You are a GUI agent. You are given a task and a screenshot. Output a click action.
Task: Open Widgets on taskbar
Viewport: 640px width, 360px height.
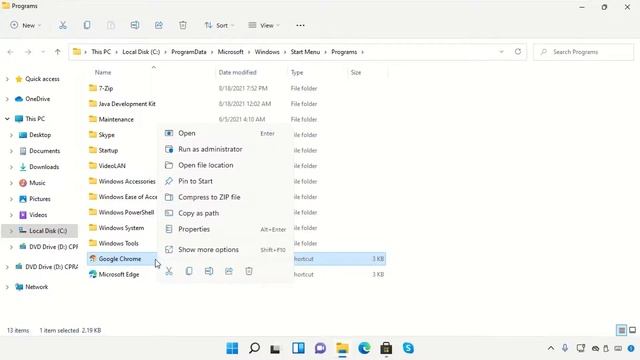tap(298, 348)
